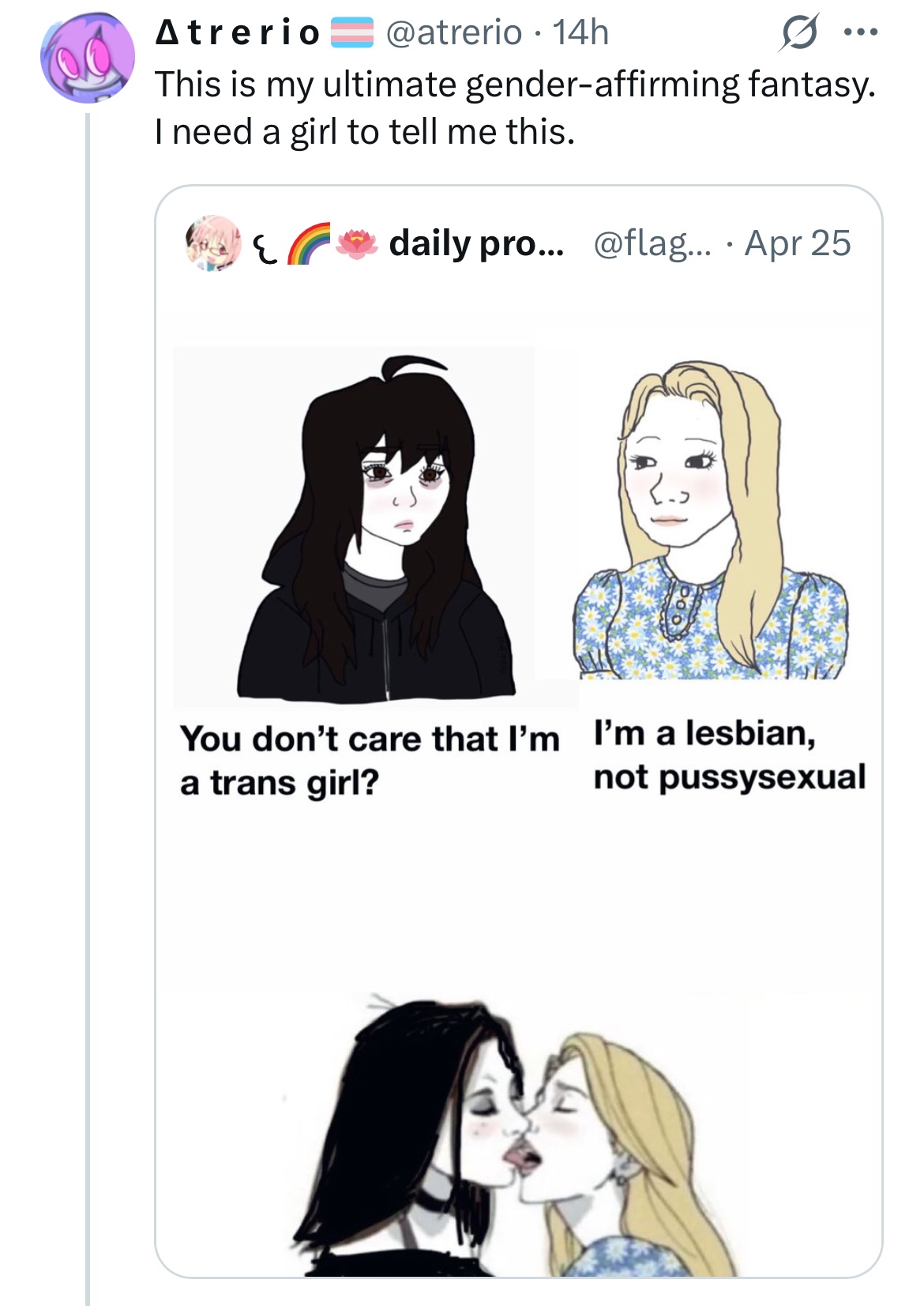The image size is (924, 1306).
Task: Open the @atrerio handle link
Action: coord(454,33)
